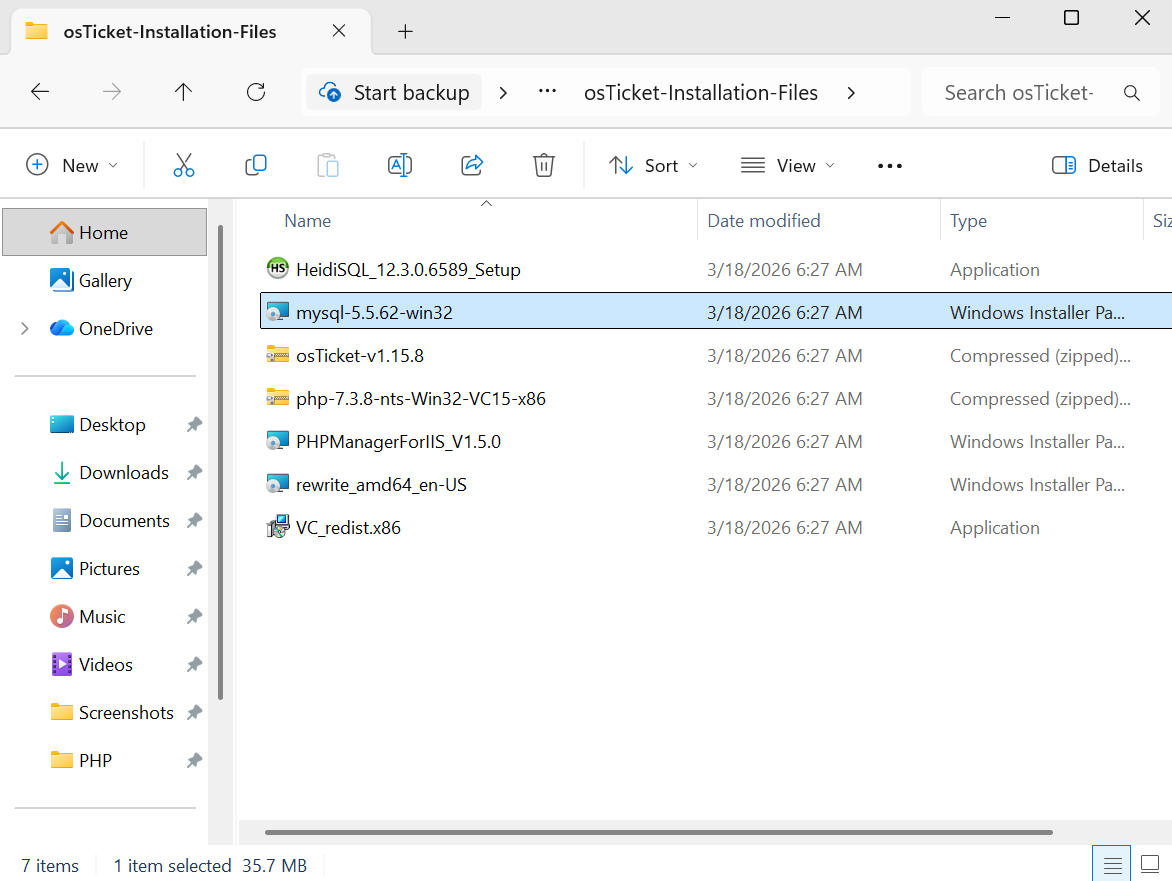1172x881 pixels.
Task: Click the Share icon in toolbar
Action: [x=472, y=165]
